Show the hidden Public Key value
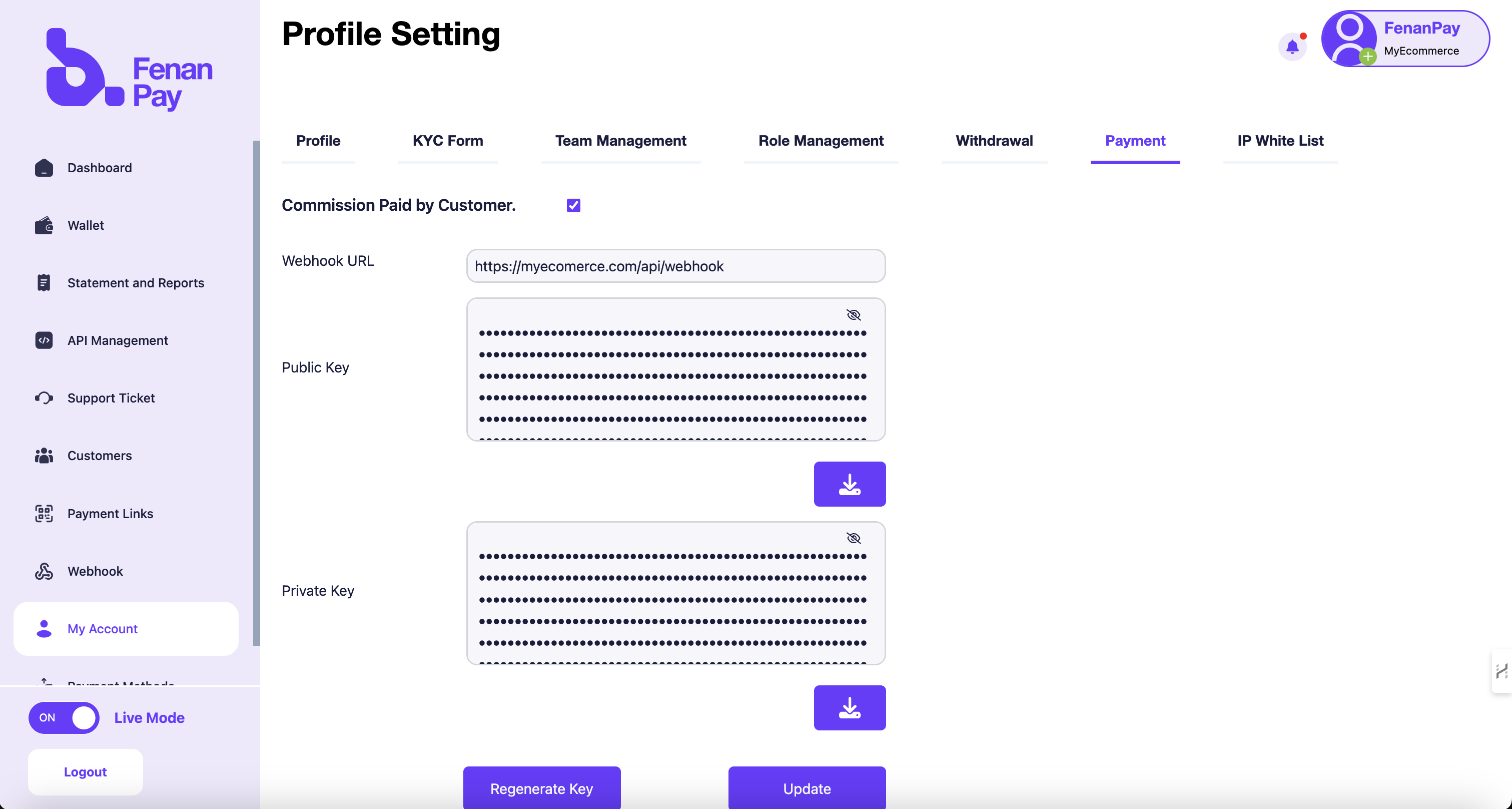The image size is (1512, 809). pyautogui.click(x=854, y=315)
